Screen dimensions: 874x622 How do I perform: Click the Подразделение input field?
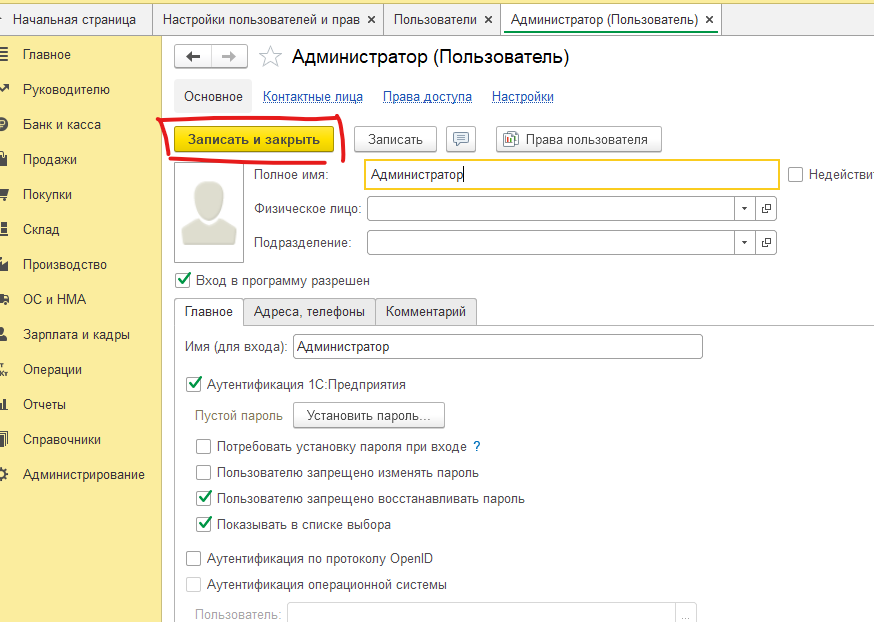point(551,242)
